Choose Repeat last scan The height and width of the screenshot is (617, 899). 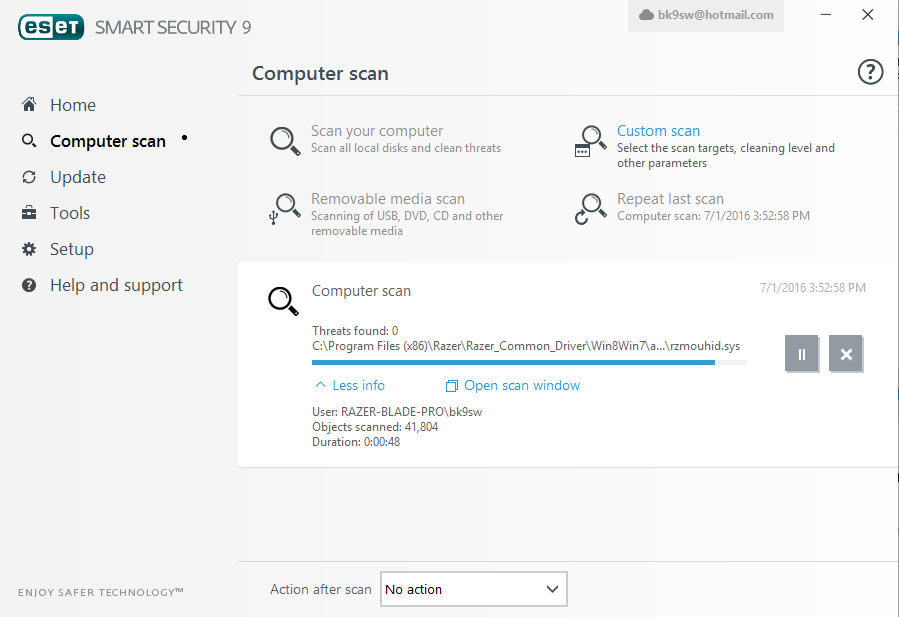pyautogui.click(x=670, y=199)
